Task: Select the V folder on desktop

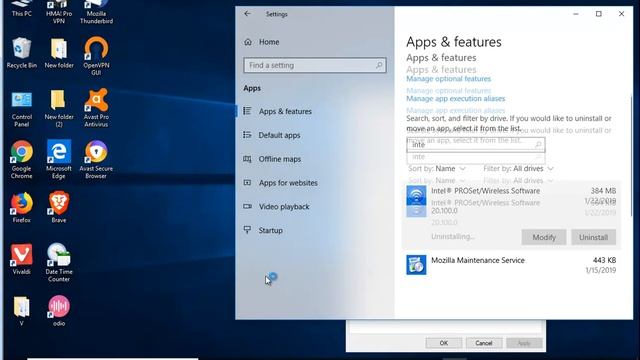Action: [22, 311]
